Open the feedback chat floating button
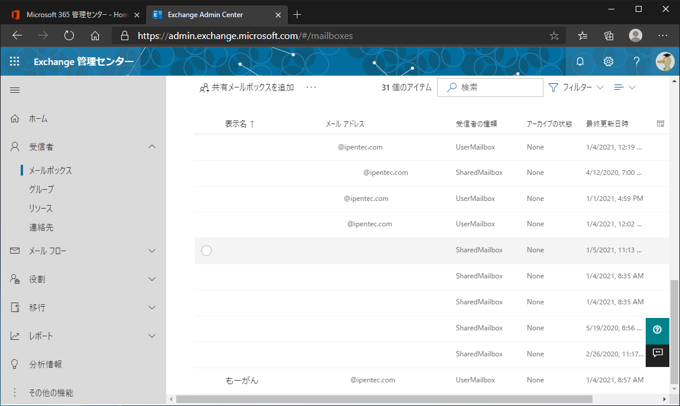 click(x=657, y=353)
